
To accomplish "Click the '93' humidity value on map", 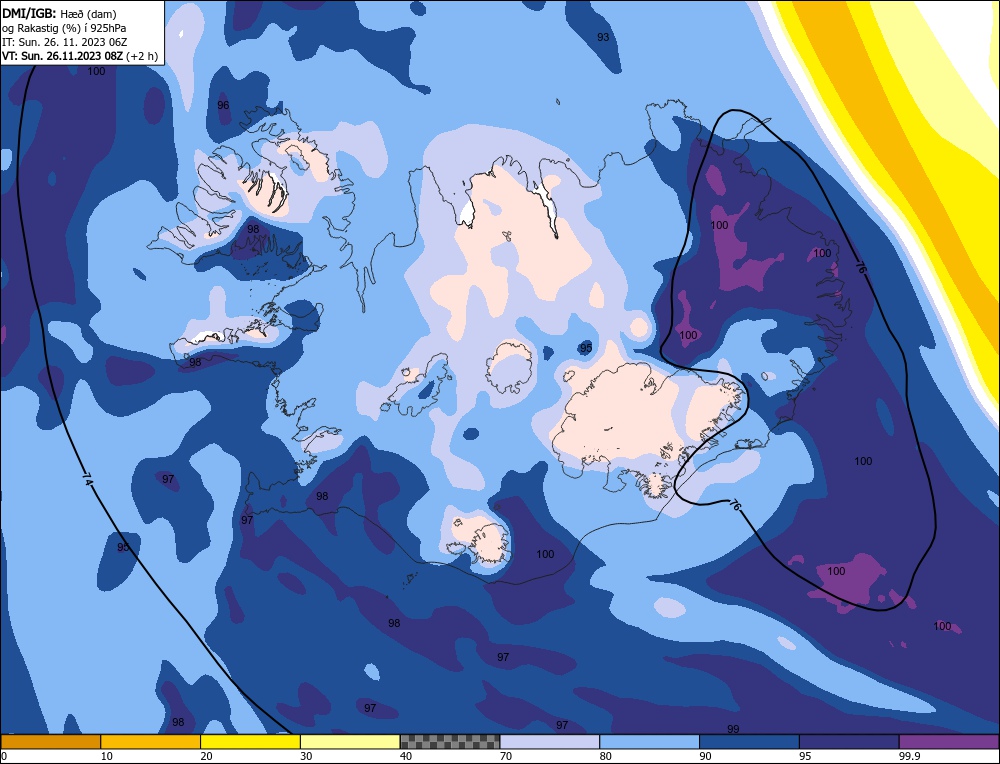I will coord(603,37).
